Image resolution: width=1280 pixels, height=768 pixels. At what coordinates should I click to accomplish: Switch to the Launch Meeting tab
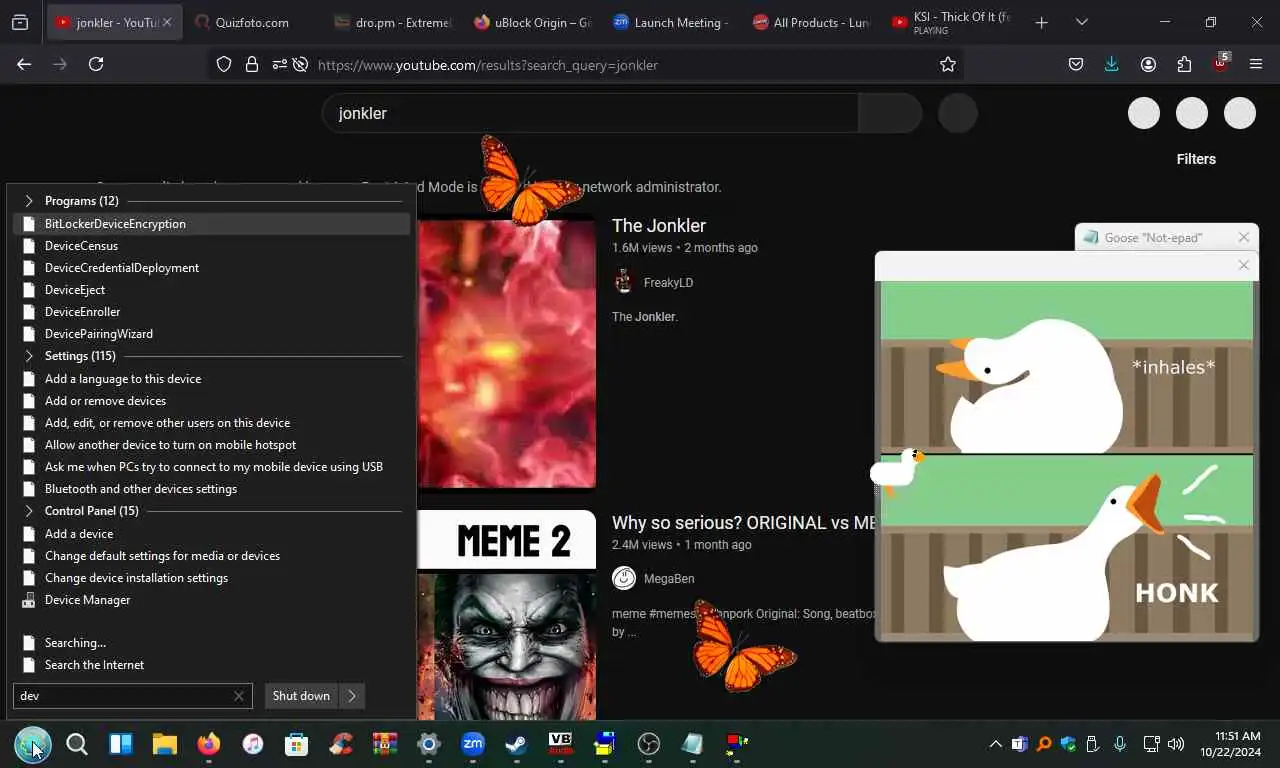pyautogui.click(x=672, y=22)
